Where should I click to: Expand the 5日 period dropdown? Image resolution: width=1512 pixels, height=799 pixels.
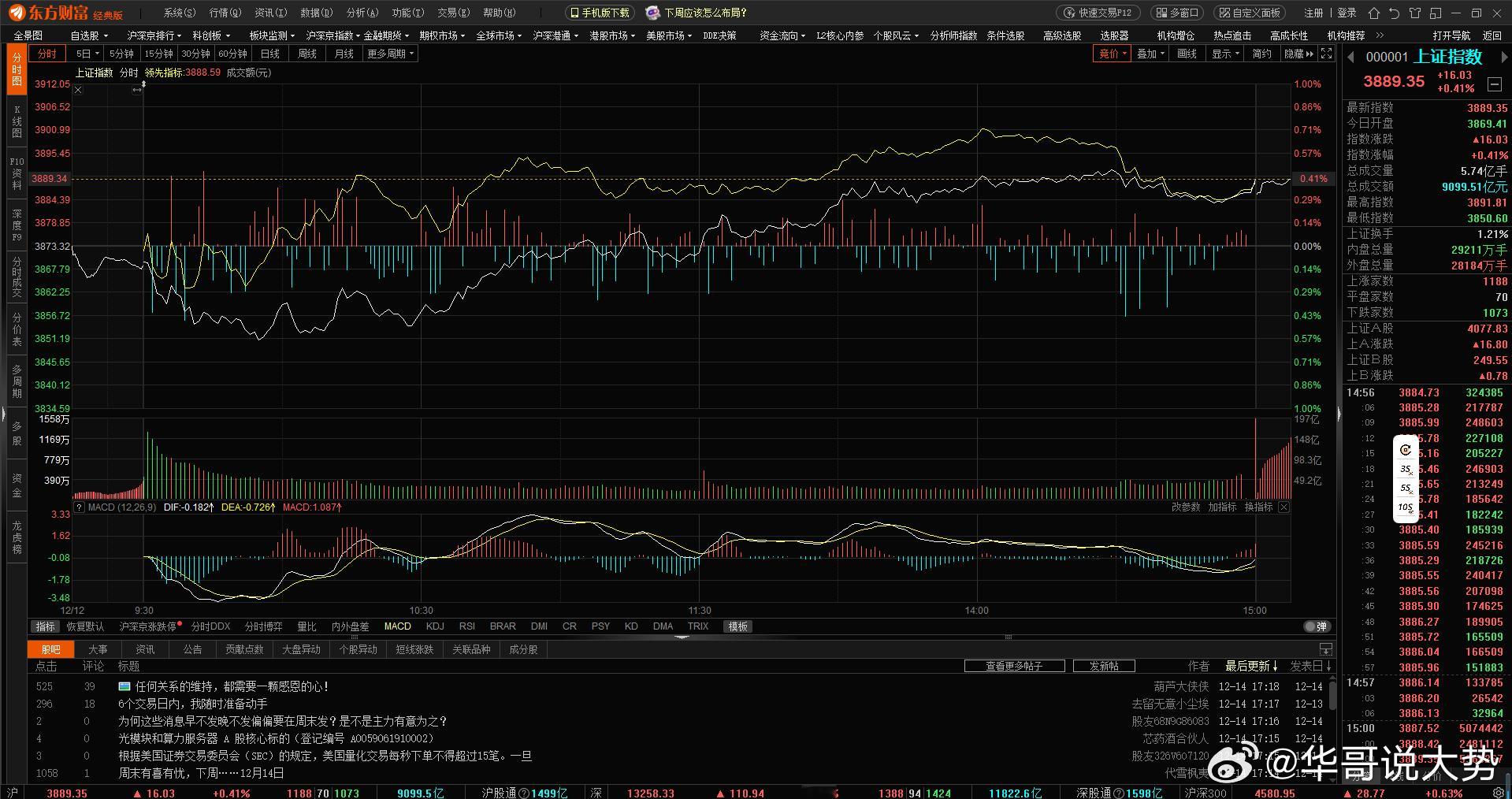pyautogui.click(x=87, y=54)
